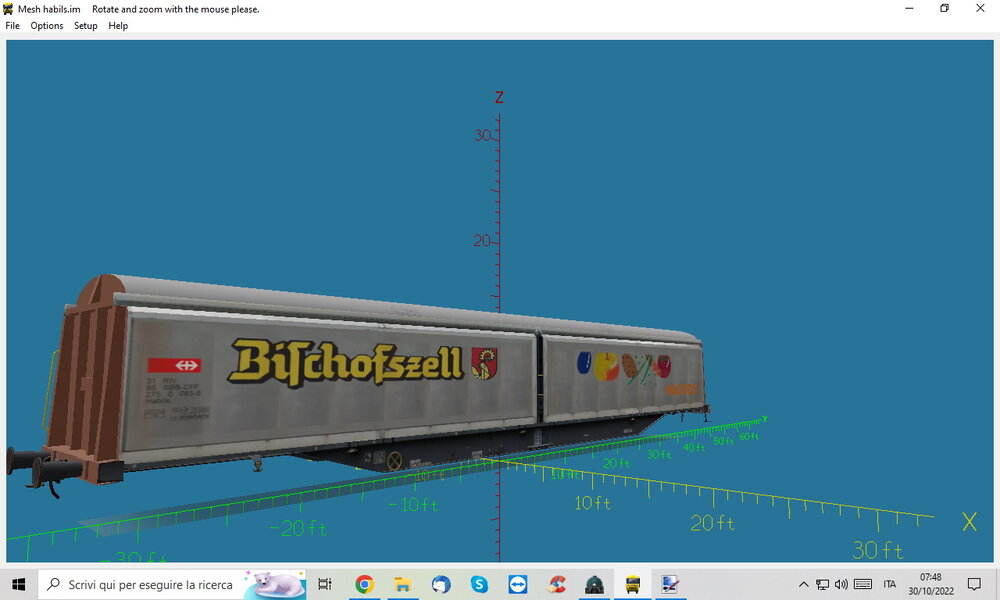Viewport: 1000px width, 600px height.
Task: Open volume control tray icon
Action: coord(841,584)
